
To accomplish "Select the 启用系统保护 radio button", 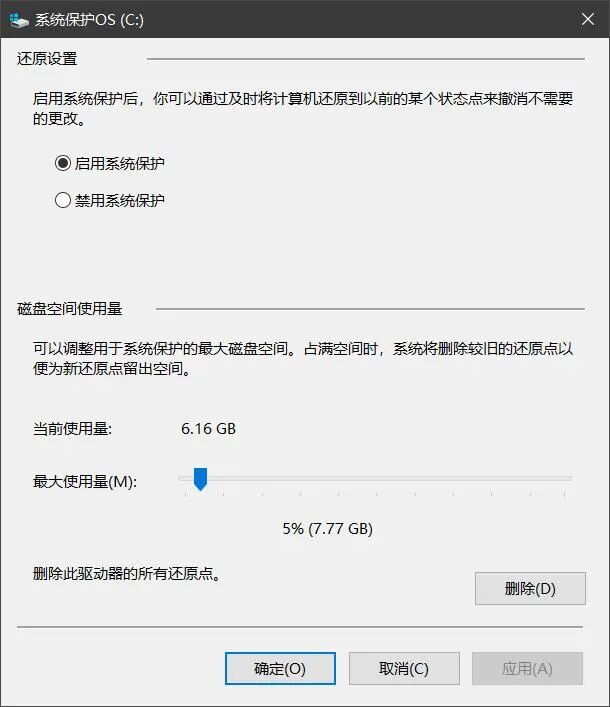I will (63, 163).
